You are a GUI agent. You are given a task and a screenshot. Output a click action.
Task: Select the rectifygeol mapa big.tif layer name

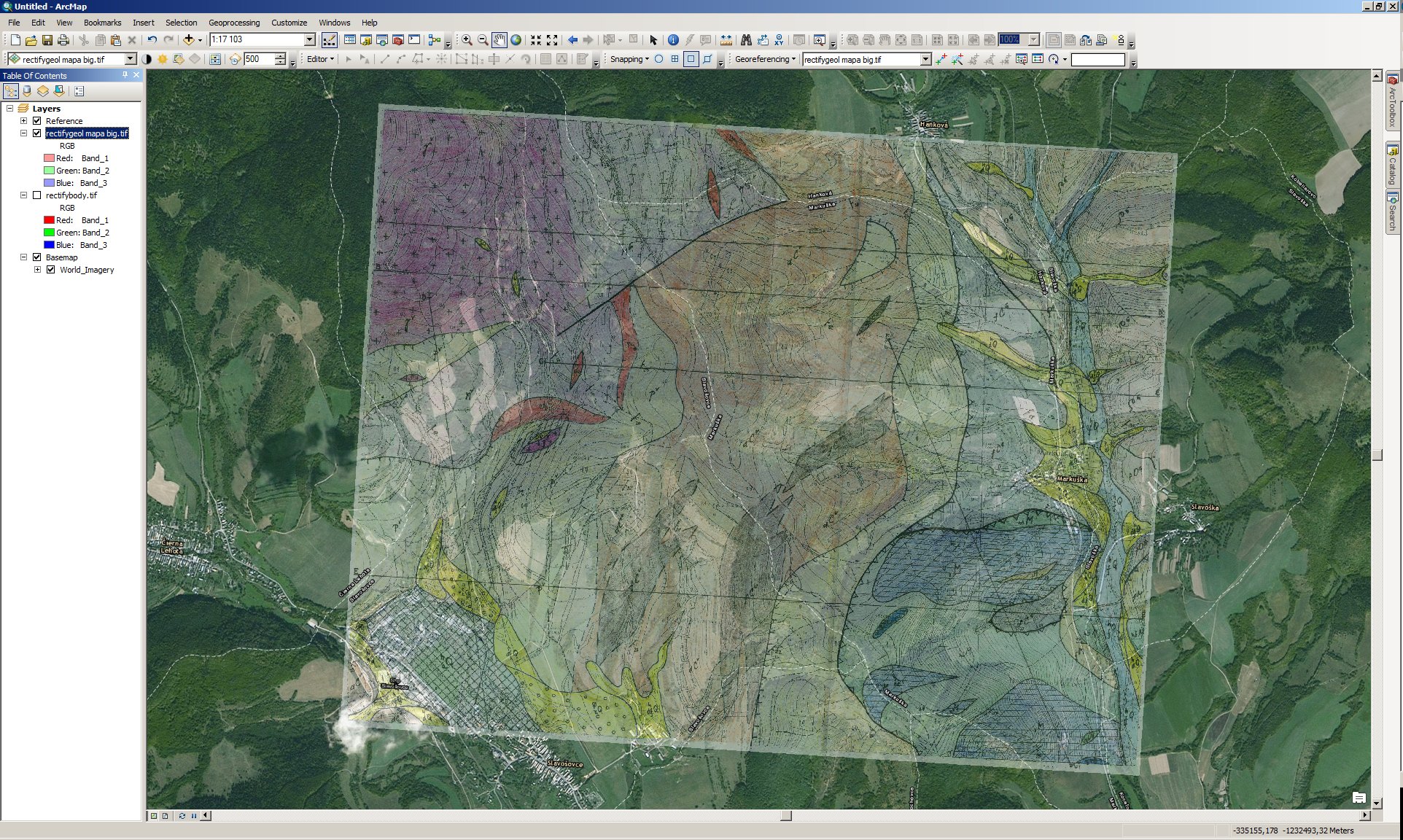(x=87, y=133)
